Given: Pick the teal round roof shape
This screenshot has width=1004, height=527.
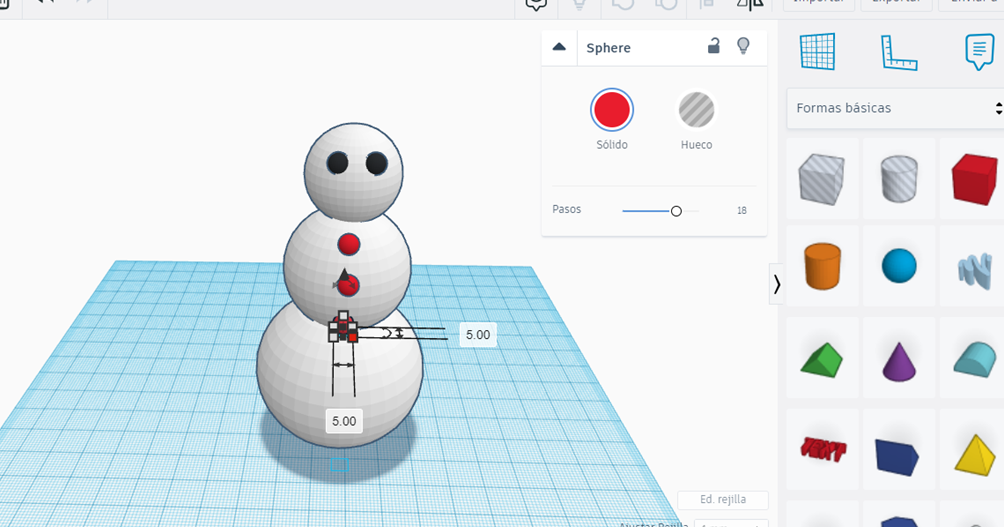Looking at the screenshot, I should point(975,359).
